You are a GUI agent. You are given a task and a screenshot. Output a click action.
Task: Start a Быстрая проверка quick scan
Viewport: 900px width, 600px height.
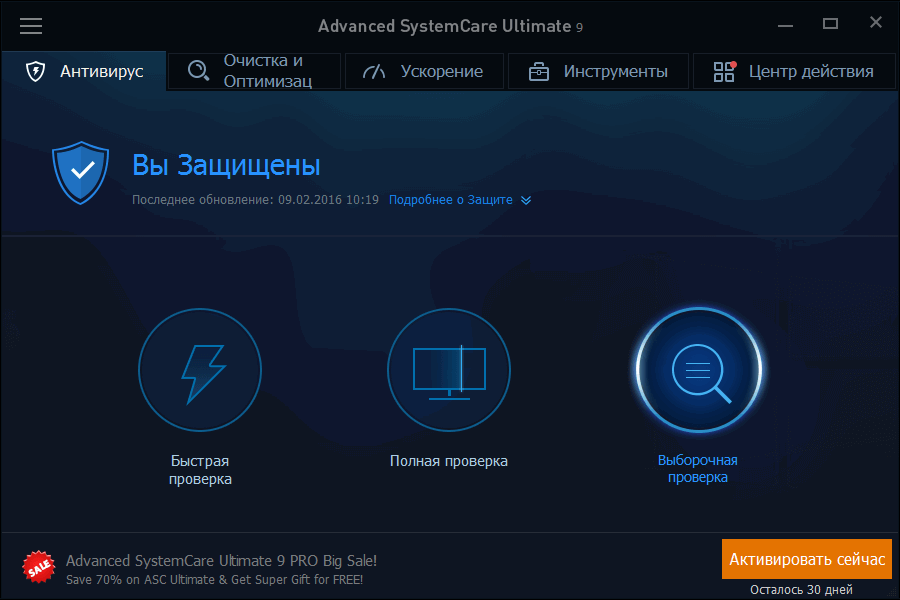click(x=200, y=370)
